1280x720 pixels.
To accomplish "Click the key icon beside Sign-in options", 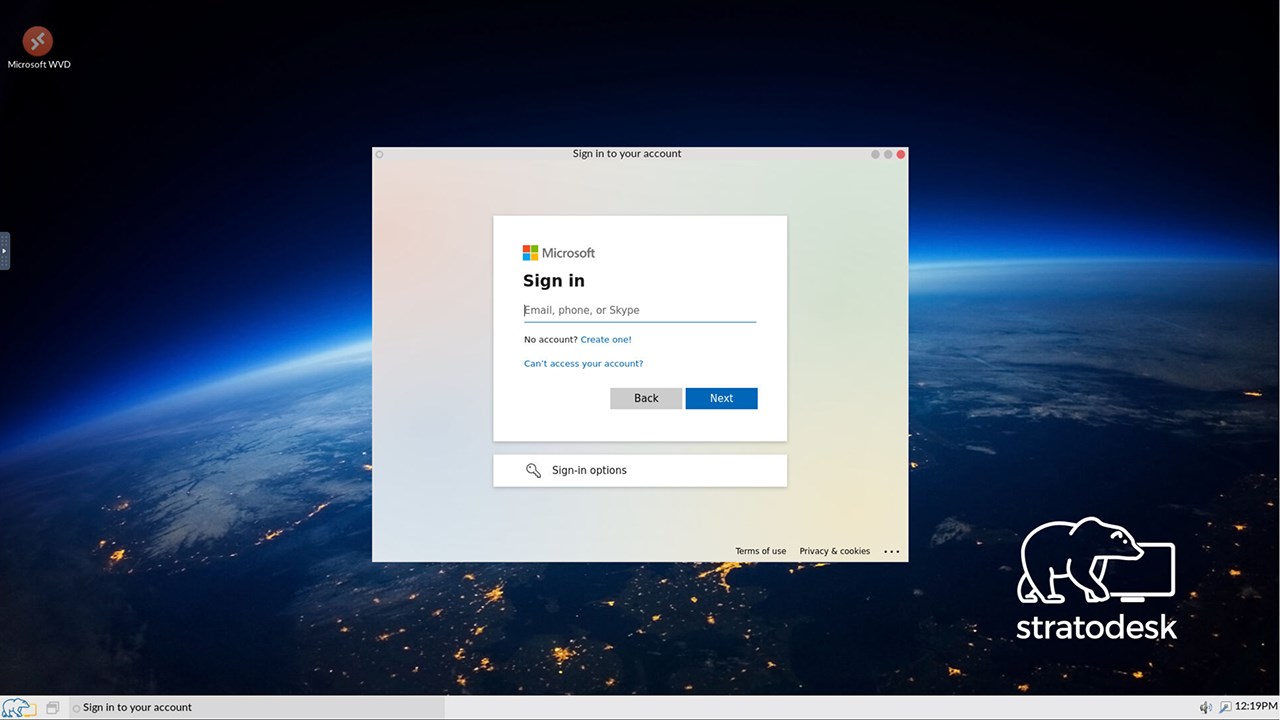I will tap(534, 470).
